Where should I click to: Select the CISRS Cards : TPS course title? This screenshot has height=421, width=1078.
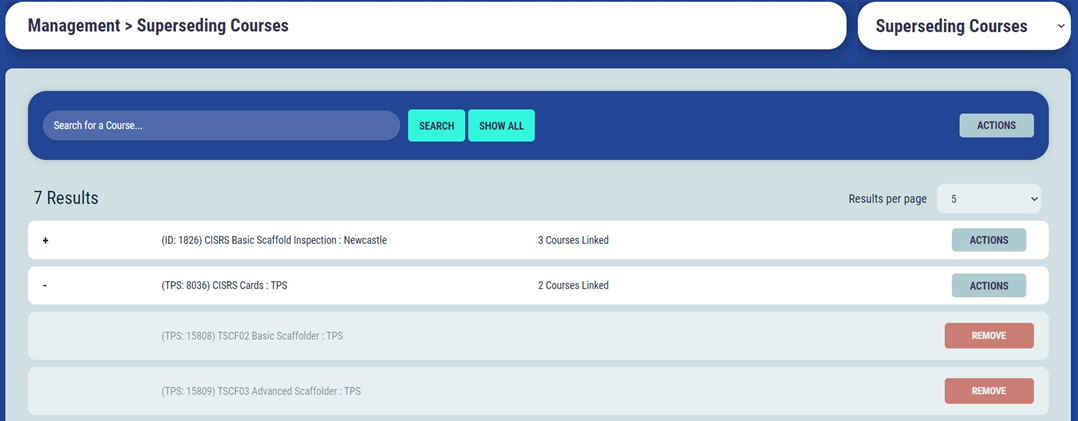pos(224,286)
